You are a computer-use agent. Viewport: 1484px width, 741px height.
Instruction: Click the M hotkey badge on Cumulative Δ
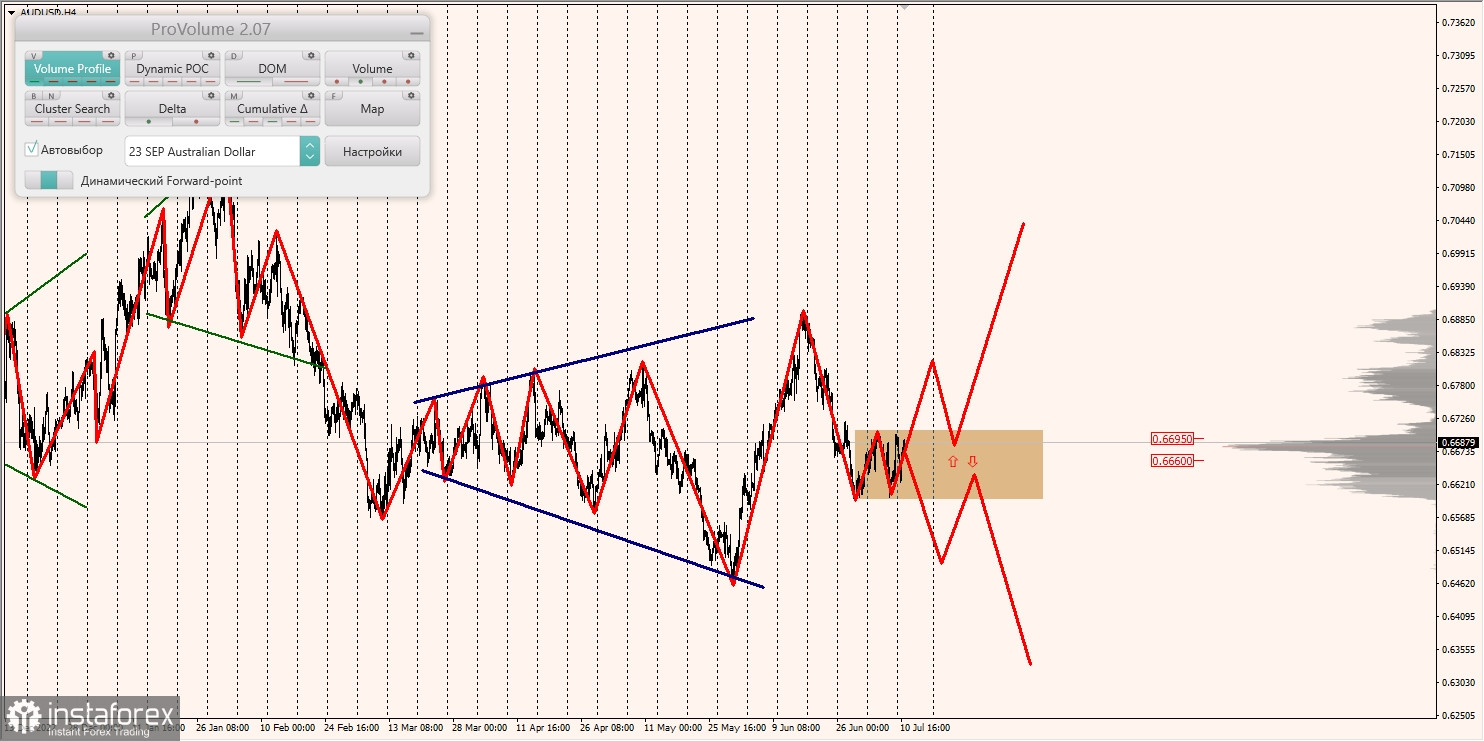coord(234,96)
